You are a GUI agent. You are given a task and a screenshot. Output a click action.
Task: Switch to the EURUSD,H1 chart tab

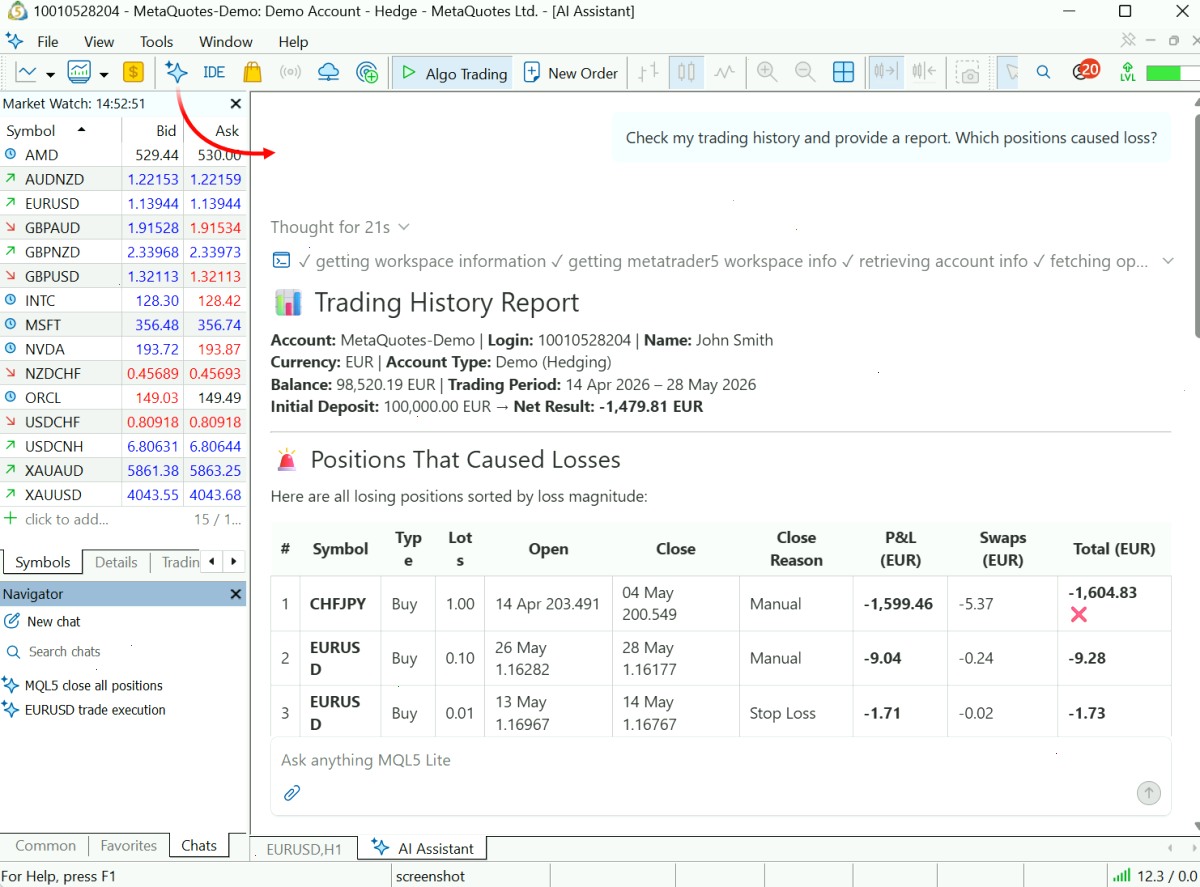click(x=304, y=849)
